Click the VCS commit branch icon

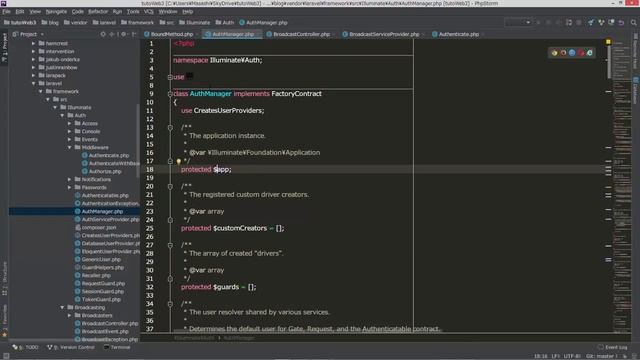coord(601,22)
